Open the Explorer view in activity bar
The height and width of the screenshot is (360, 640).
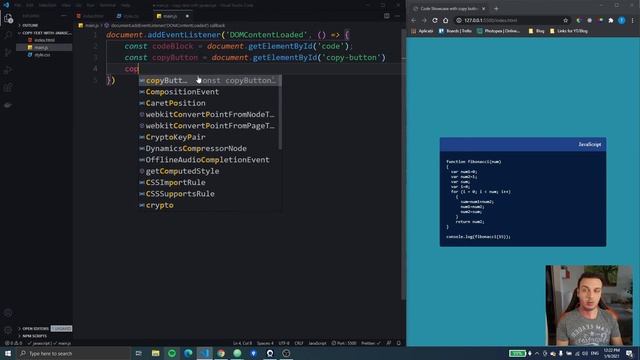coord(8,18)
